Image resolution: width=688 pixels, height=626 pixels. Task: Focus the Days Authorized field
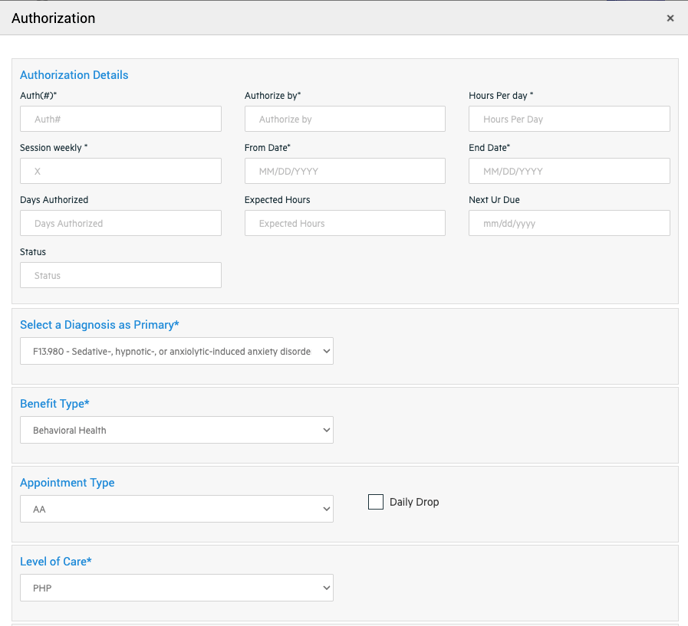pos(120,223)
